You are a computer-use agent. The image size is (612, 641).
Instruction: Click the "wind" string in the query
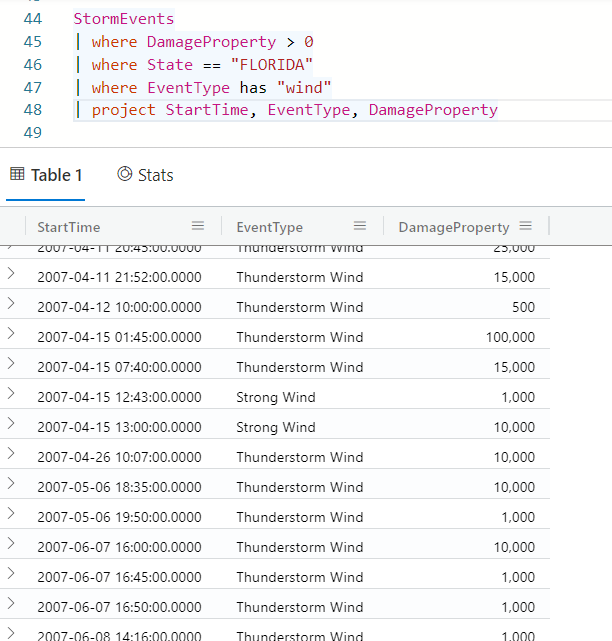[x=304, y=87]
